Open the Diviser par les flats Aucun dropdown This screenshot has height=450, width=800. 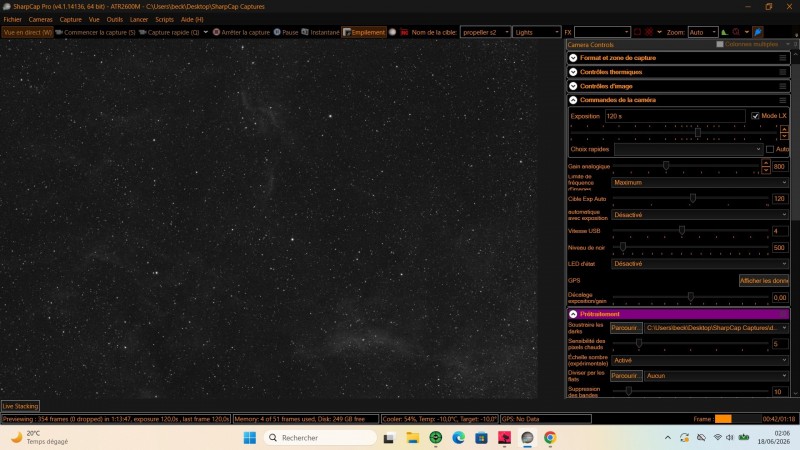716,376
